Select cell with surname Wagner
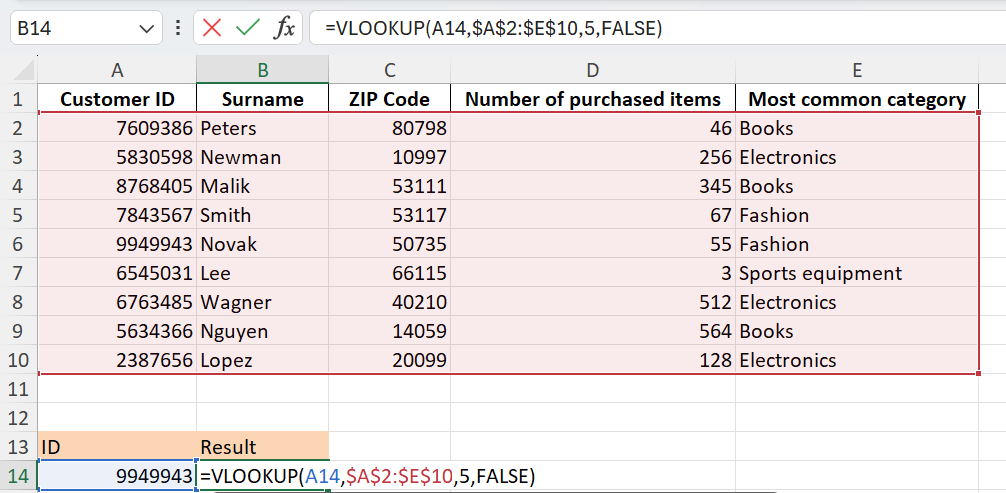This screenshot has height=493, width=1006. [262, 302]
